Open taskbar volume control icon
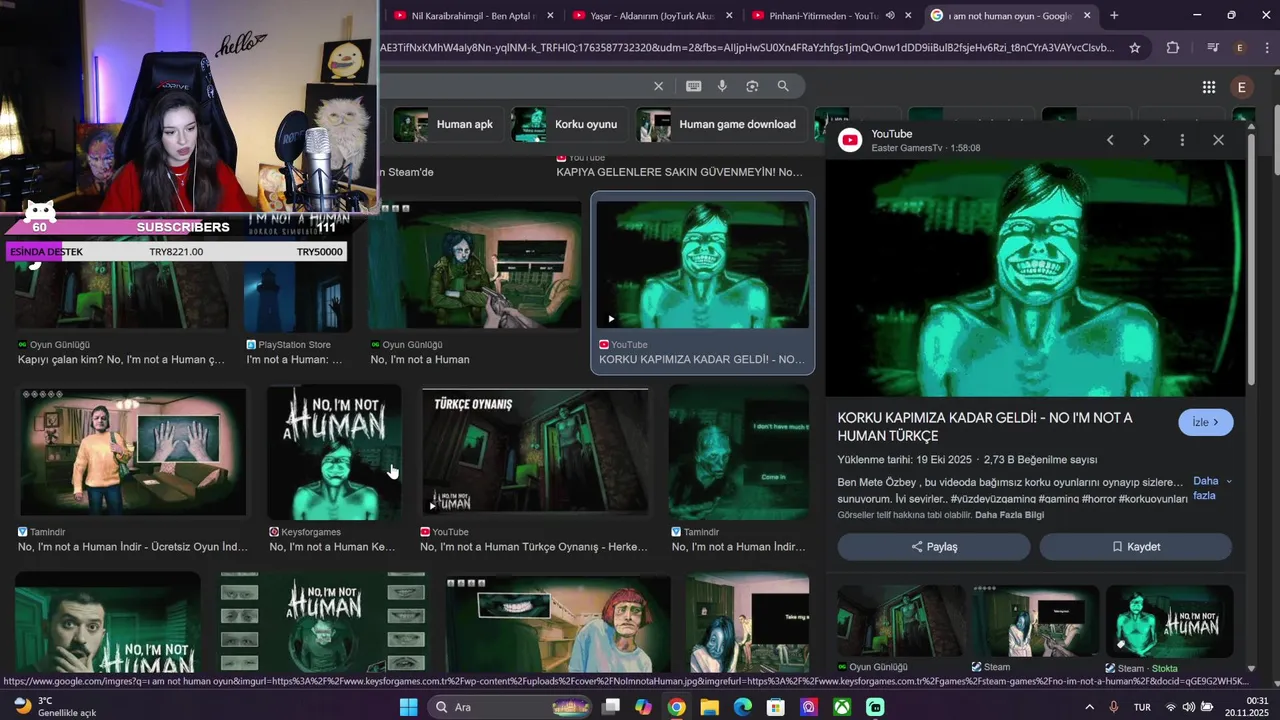The width and height of the screenshot is (1280, 720). [x=1191, y=707]
